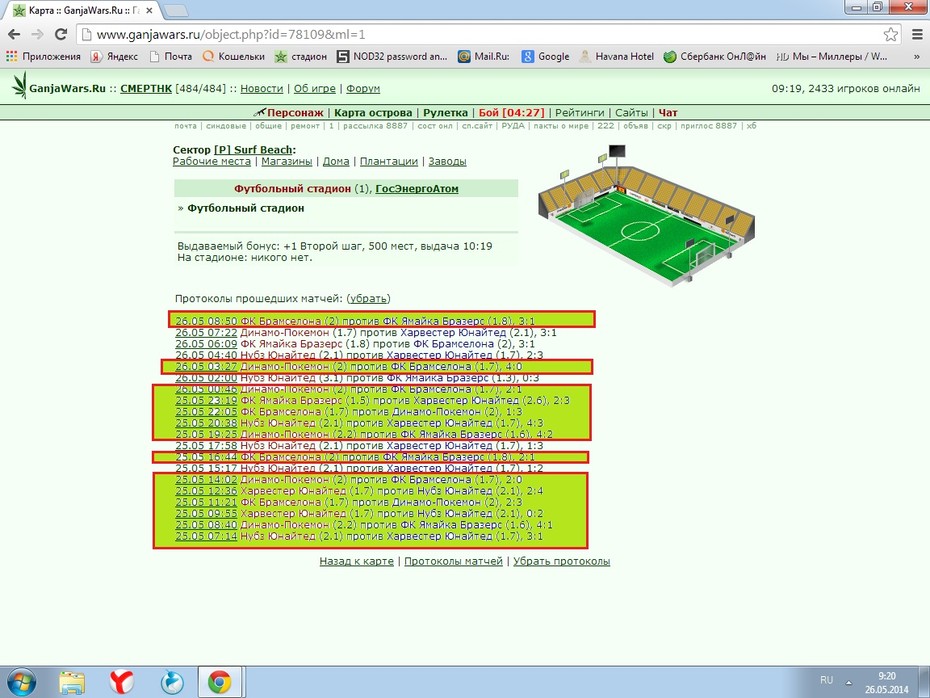
Task: Open match protocol 25.05 12:36
Action: tap(206, 490)
